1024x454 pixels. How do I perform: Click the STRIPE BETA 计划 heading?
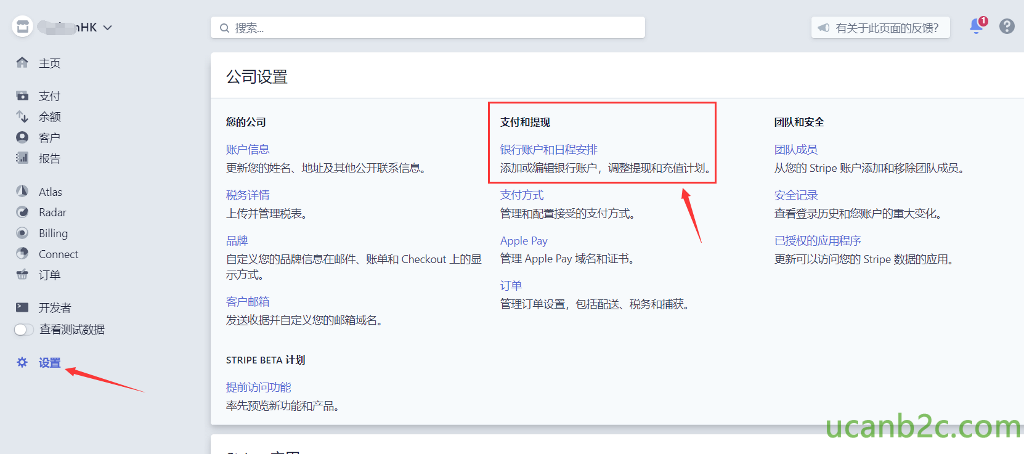point(265,360)
